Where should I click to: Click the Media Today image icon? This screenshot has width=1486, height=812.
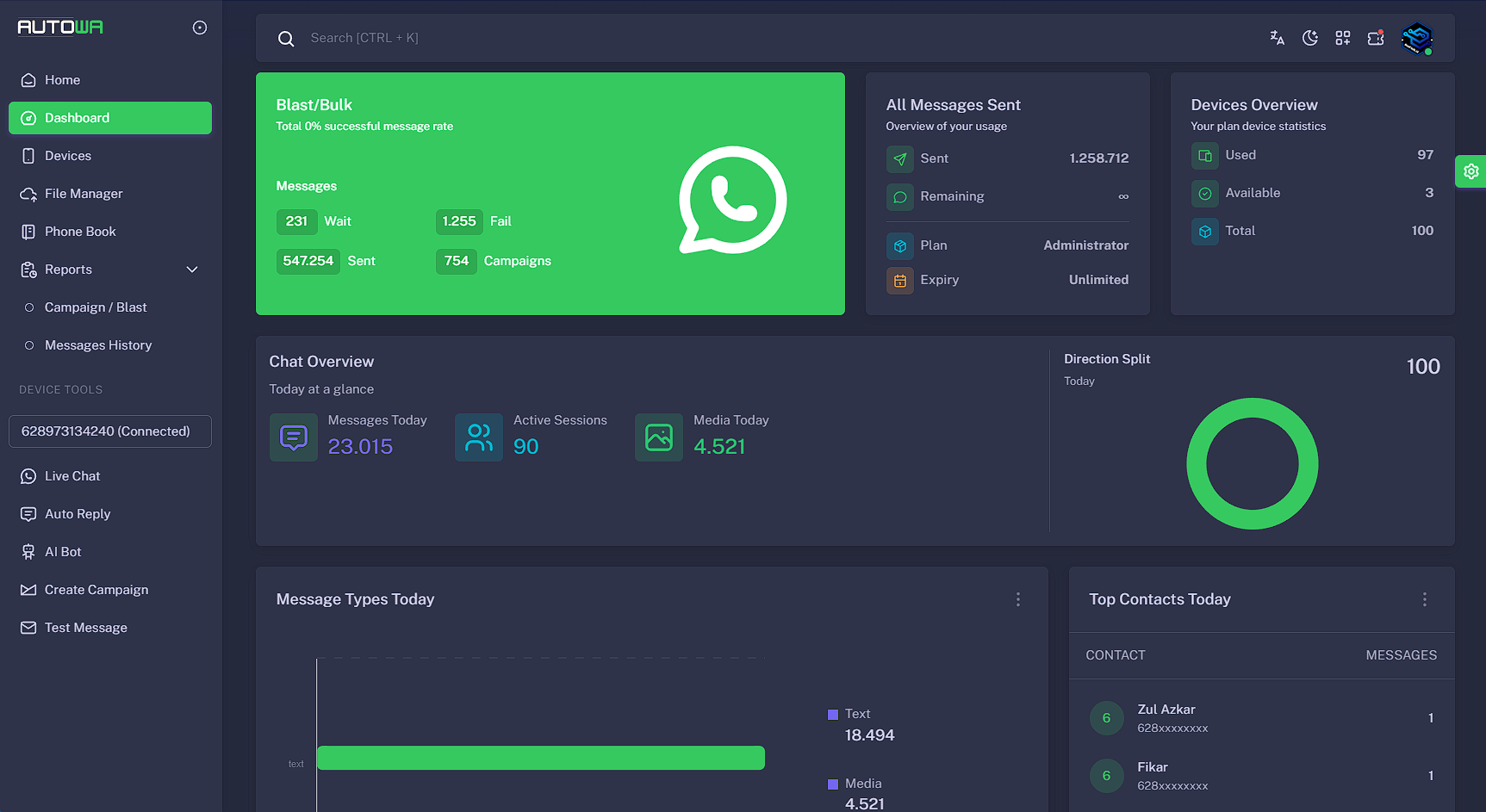pos(659,437)
